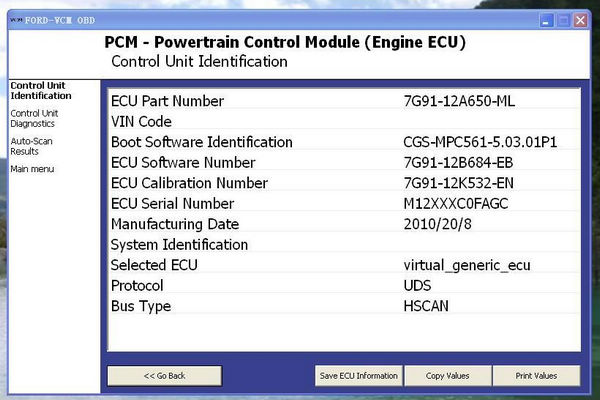Click the VCM app icon in title bar
Screen dimensions: 600x400
(x=14, y=19)
